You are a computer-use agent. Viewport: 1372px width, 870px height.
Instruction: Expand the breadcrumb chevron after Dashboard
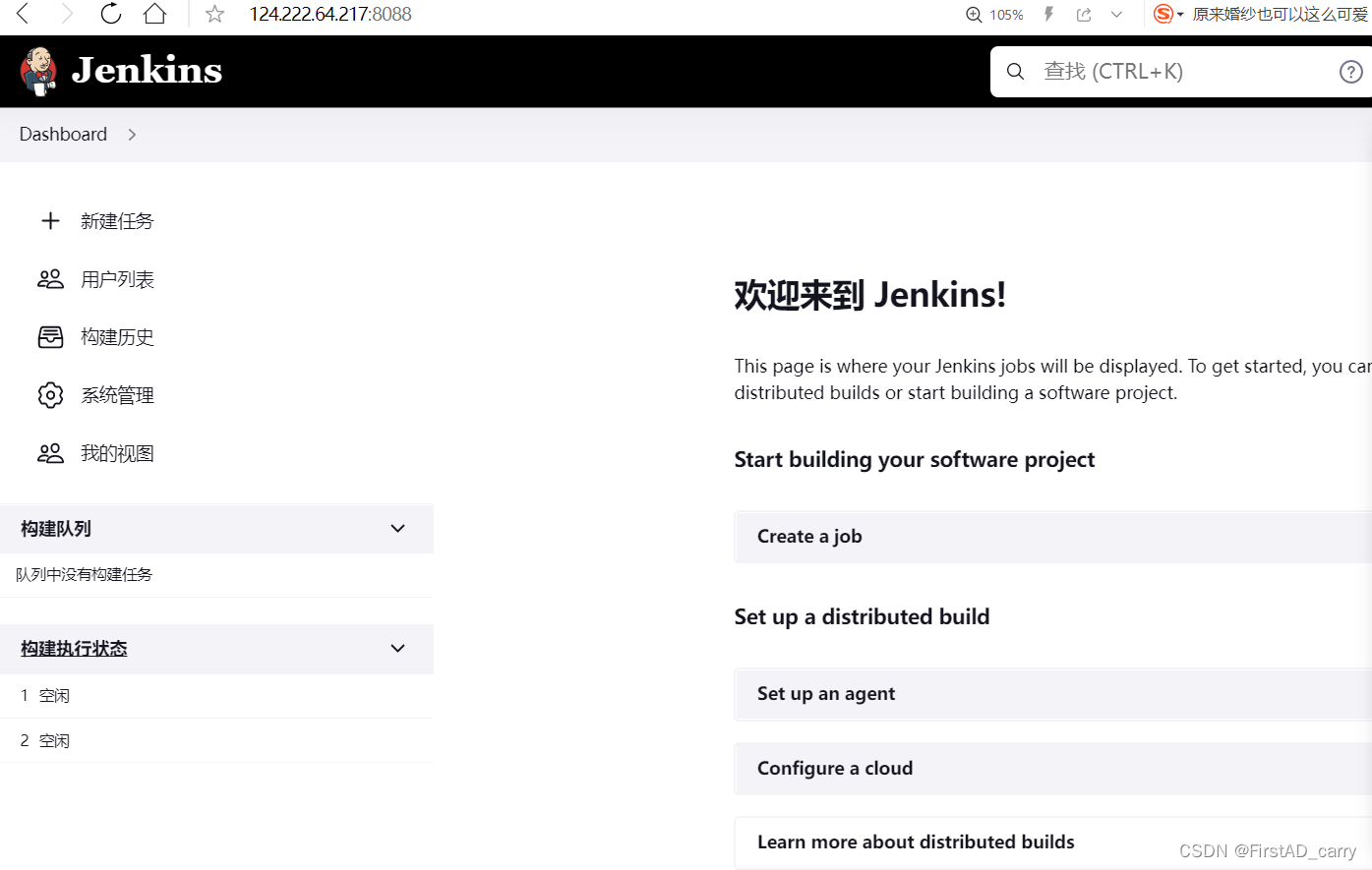point(132,135)
